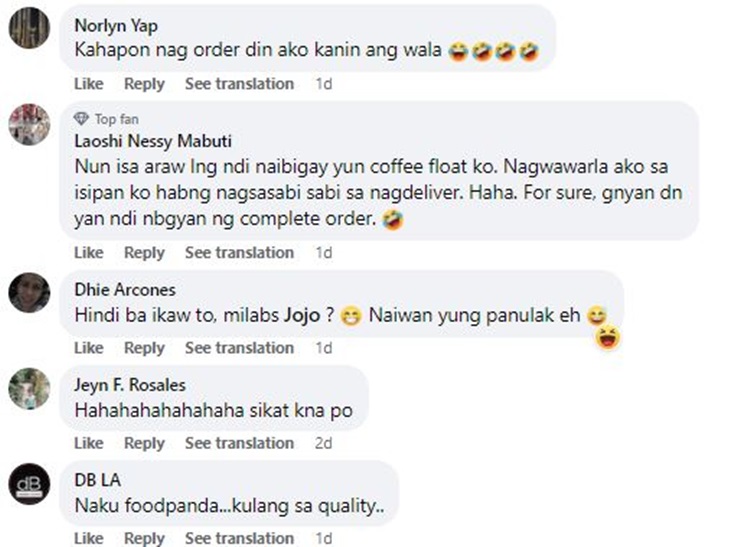Click the laughing reaction on Dhie's comment
Viewport: 750px width, 547px height.
(605, 338)
